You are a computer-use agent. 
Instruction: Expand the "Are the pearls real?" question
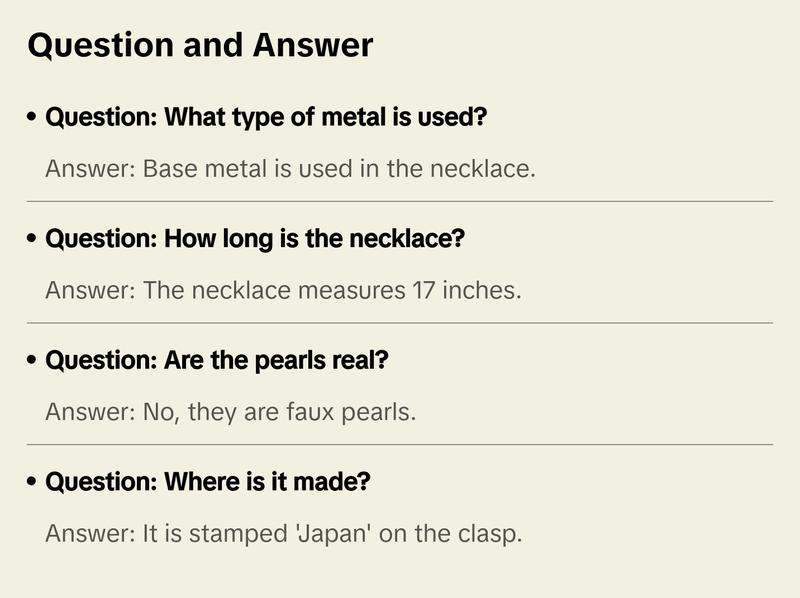[x=216, y=361]
